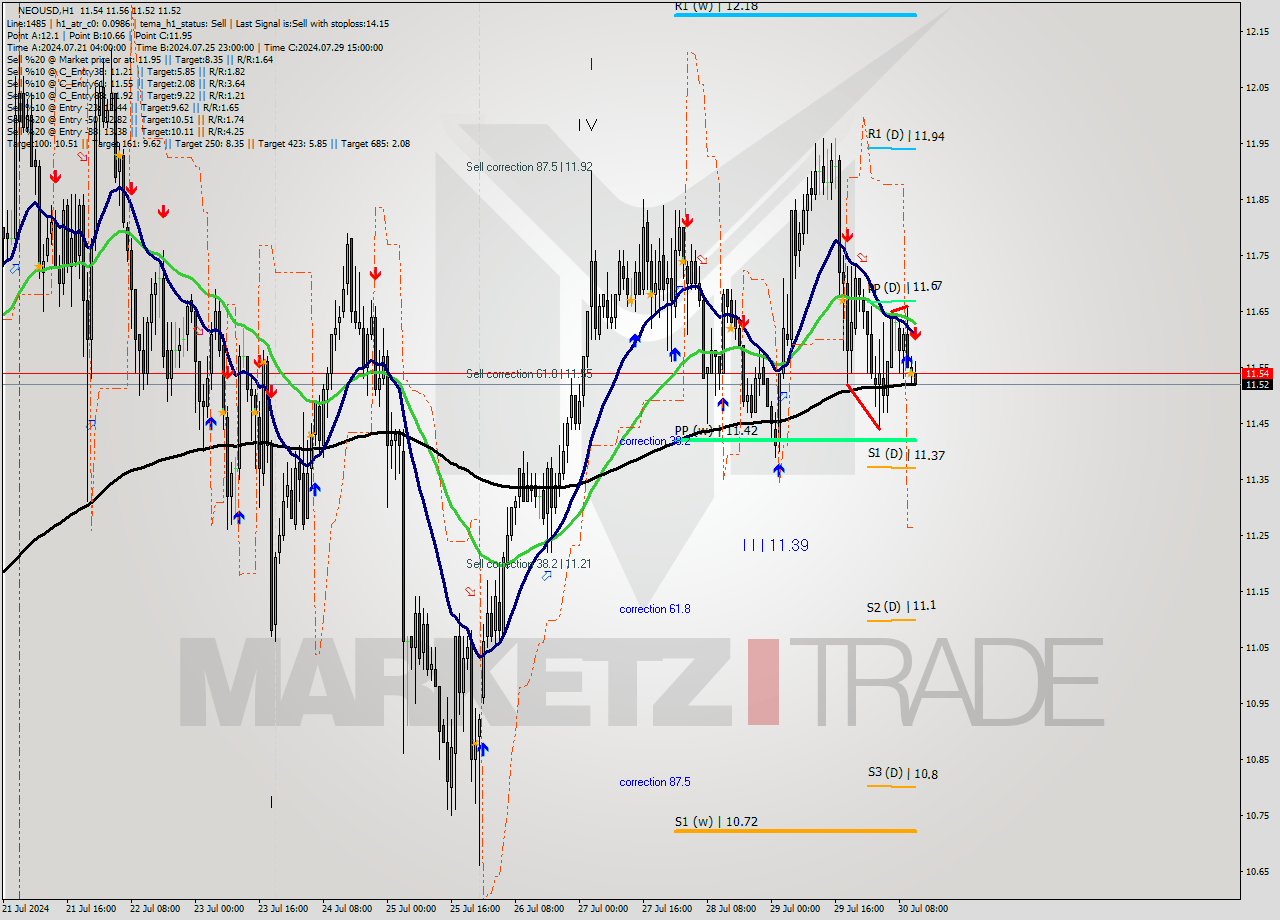The width and height of the screenshot is (1280, 920).
Task: Click the 11.95 price axis value
Action: 1258,144
